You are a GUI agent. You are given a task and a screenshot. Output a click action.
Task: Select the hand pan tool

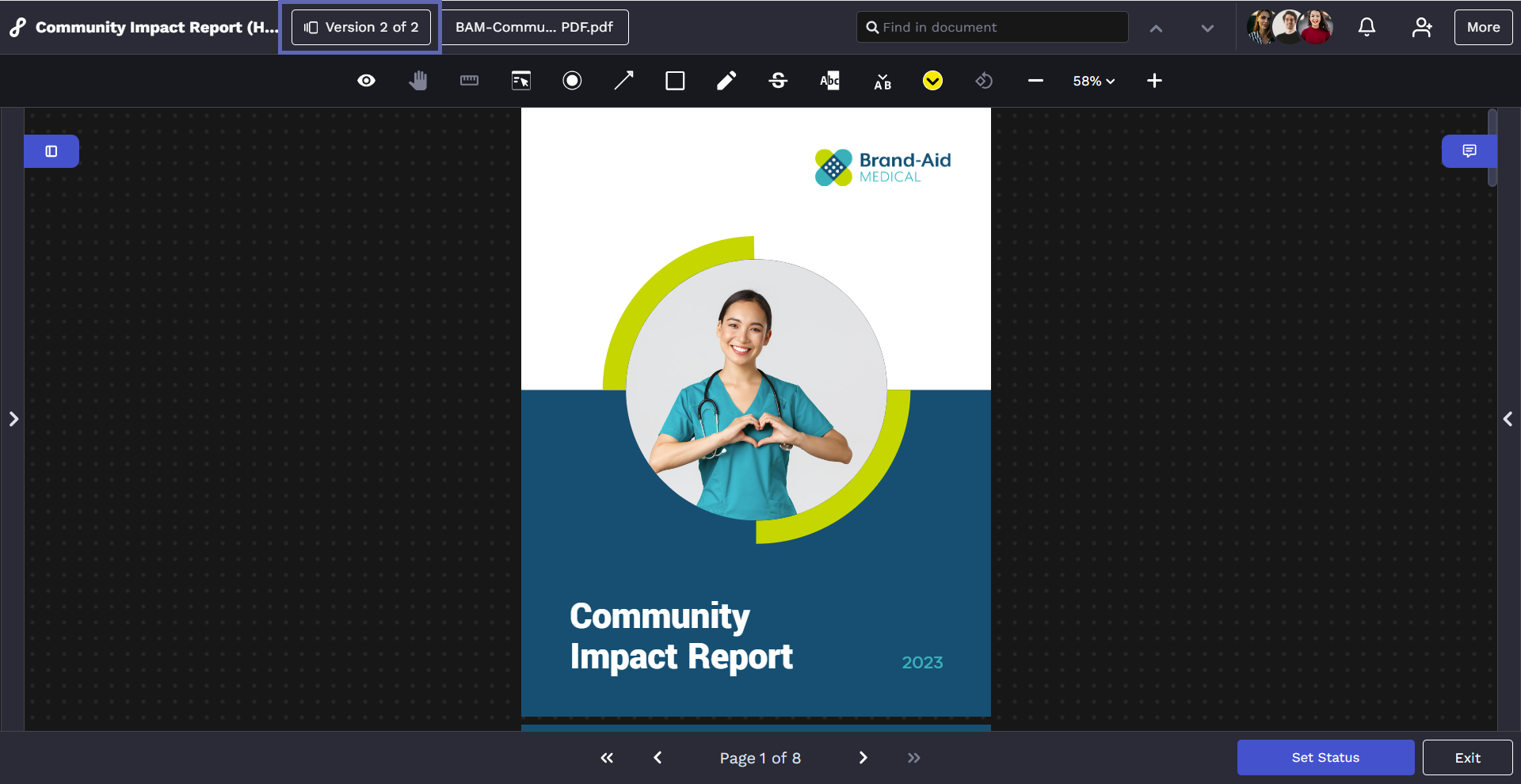point(418,81)
